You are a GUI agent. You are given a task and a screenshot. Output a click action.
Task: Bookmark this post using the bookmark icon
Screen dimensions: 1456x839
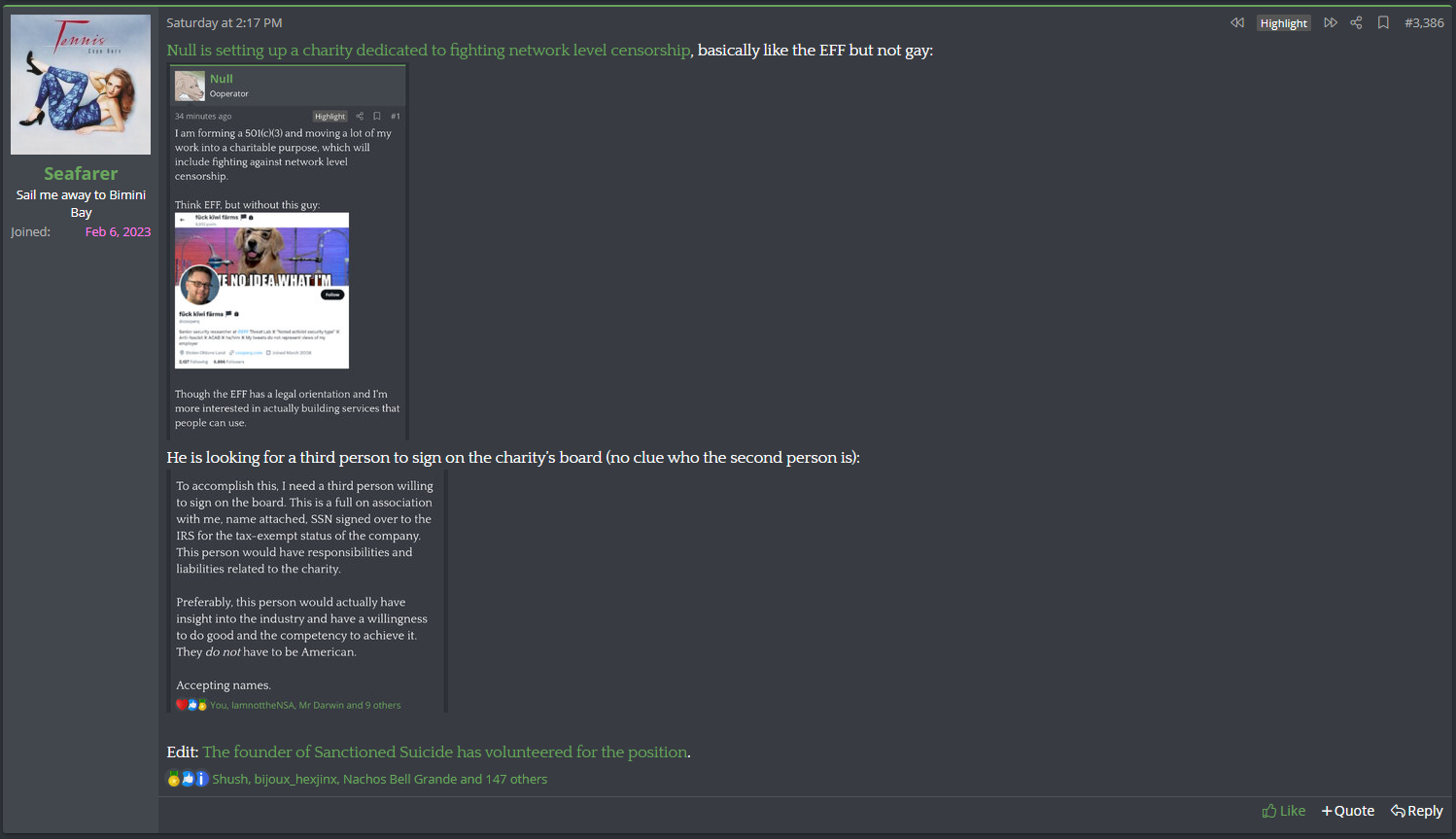pos(1383,22)
